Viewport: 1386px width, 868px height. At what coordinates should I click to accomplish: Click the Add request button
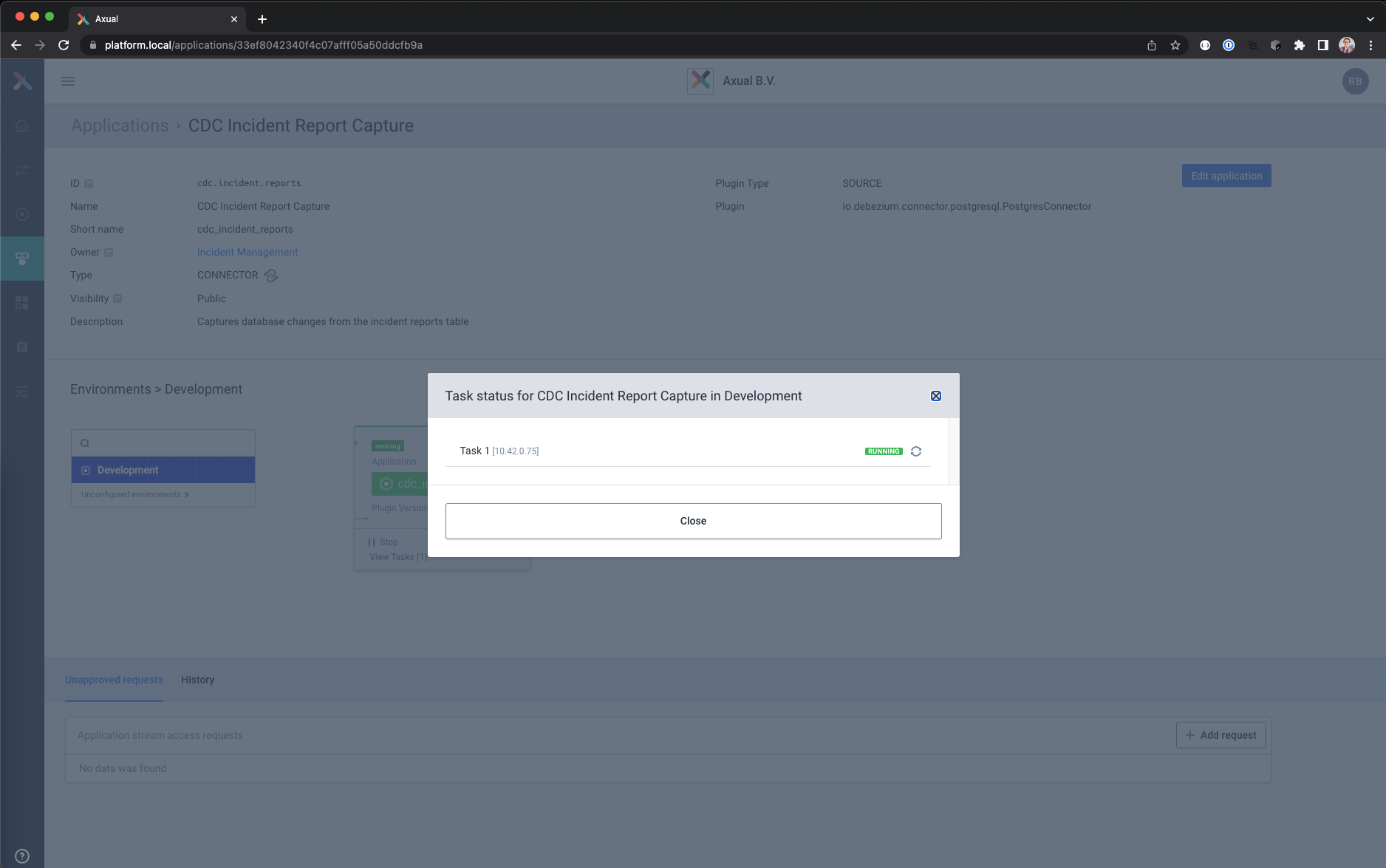coord(1221,735)
